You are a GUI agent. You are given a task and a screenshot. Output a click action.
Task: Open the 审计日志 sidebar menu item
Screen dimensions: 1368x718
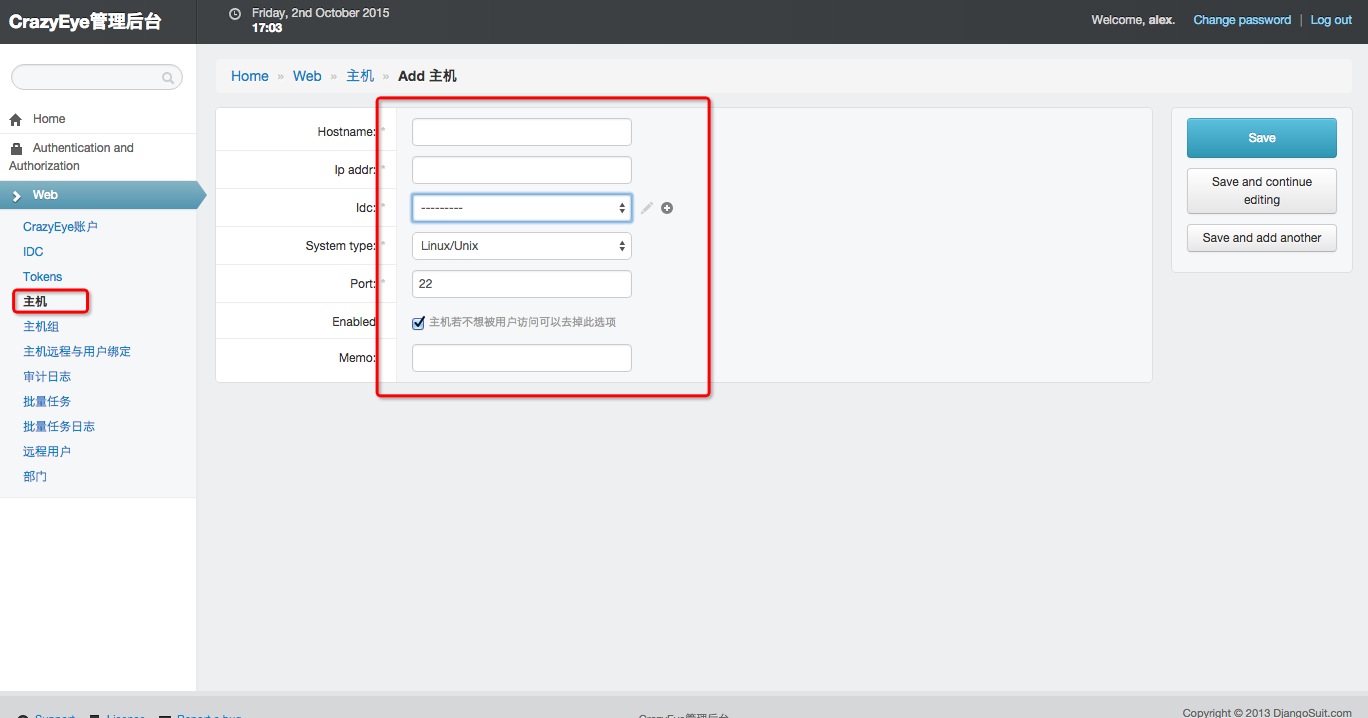pyautogui.click(x=47, y=377)
